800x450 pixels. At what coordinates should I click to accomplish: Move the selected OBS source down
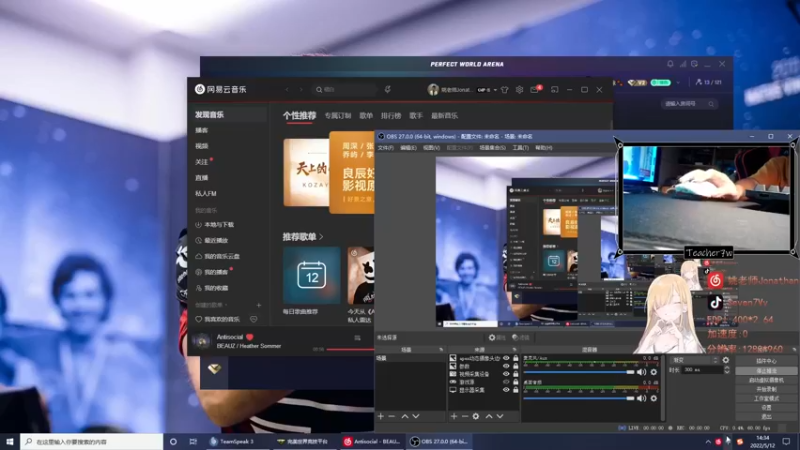click(x=500, y=416)
